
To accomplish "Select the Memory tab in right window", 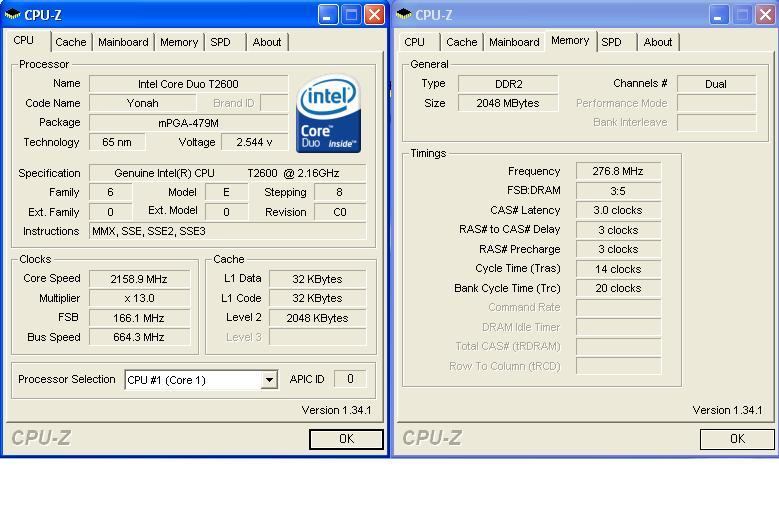I will click(570, 40).
